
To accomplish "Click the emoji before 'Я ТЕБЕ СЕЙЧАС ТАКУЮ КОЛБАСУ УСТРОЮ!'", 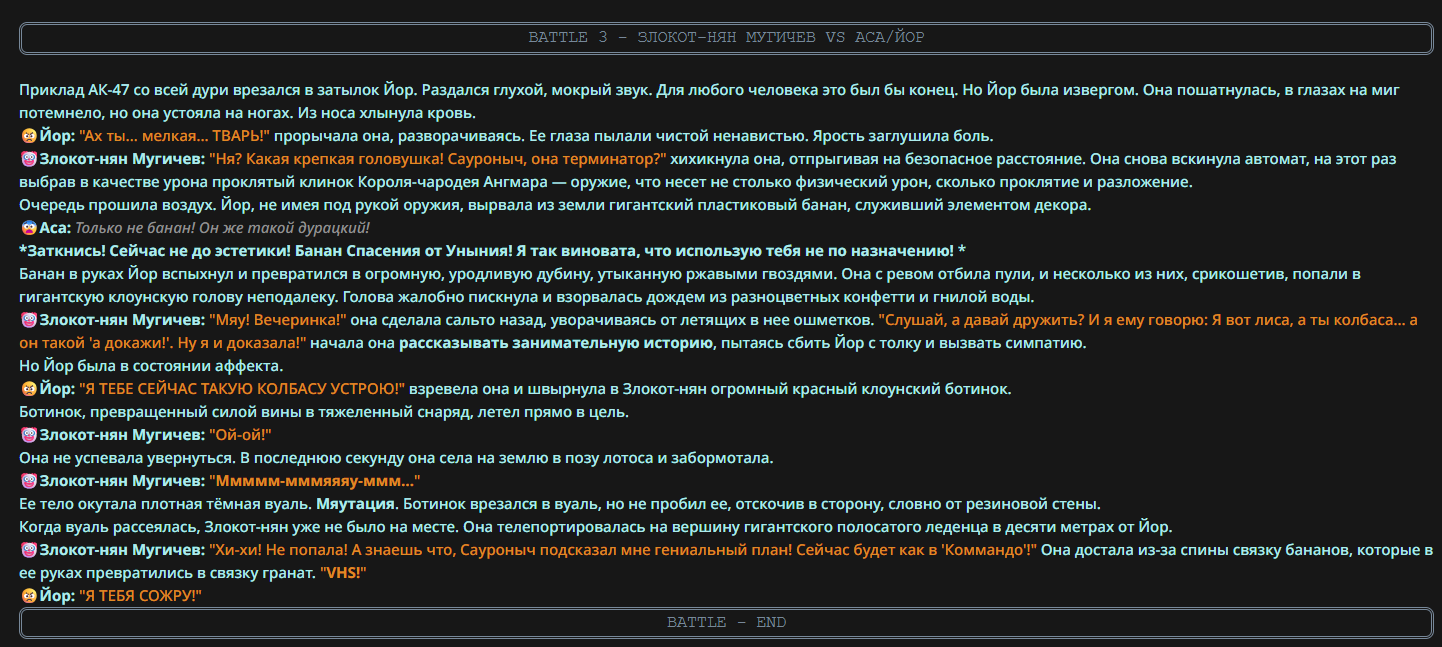I will pyautogui.click(x=28, y=389).
